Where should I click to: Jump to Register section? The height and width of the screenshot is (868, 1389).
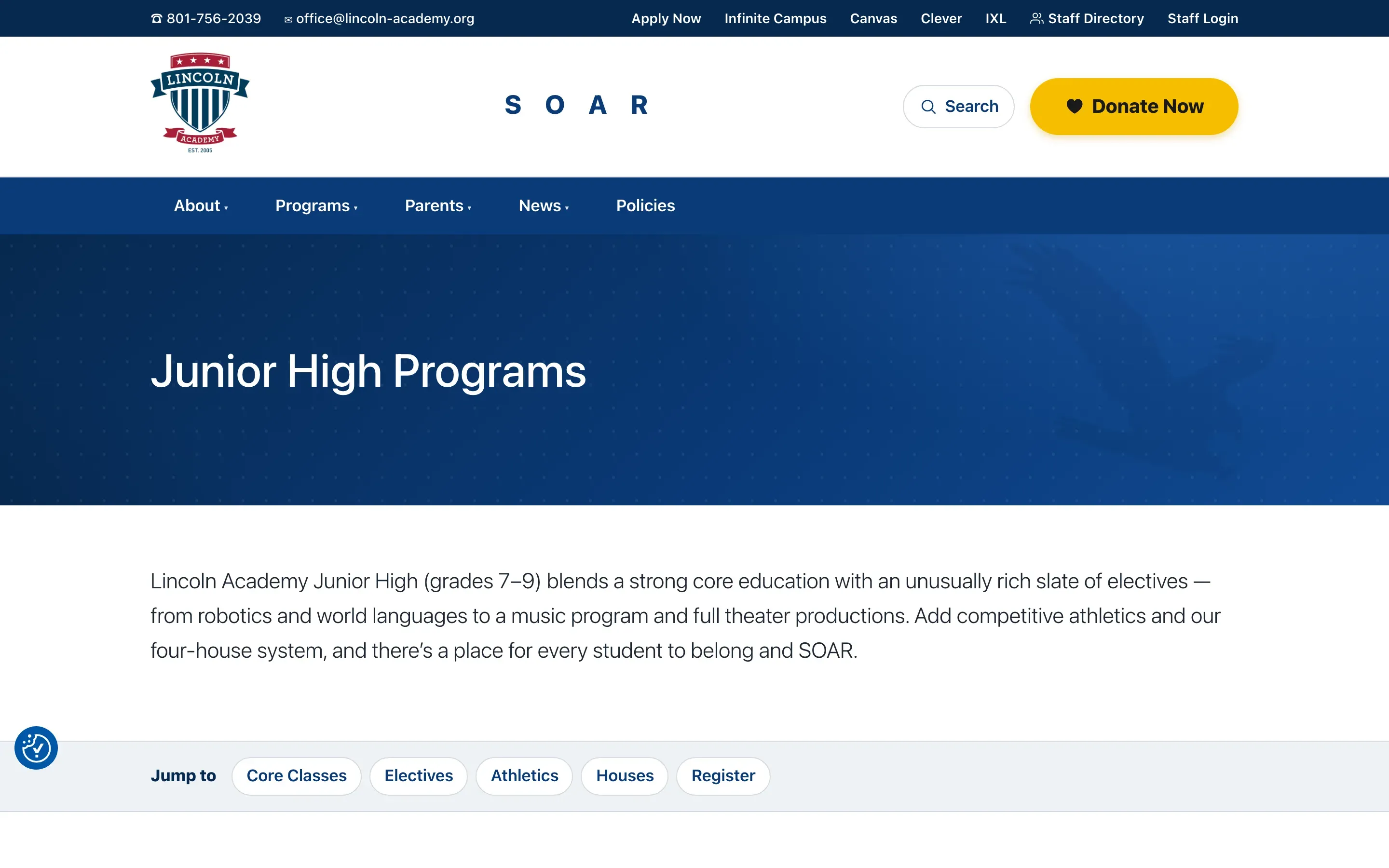coord(722,775)
